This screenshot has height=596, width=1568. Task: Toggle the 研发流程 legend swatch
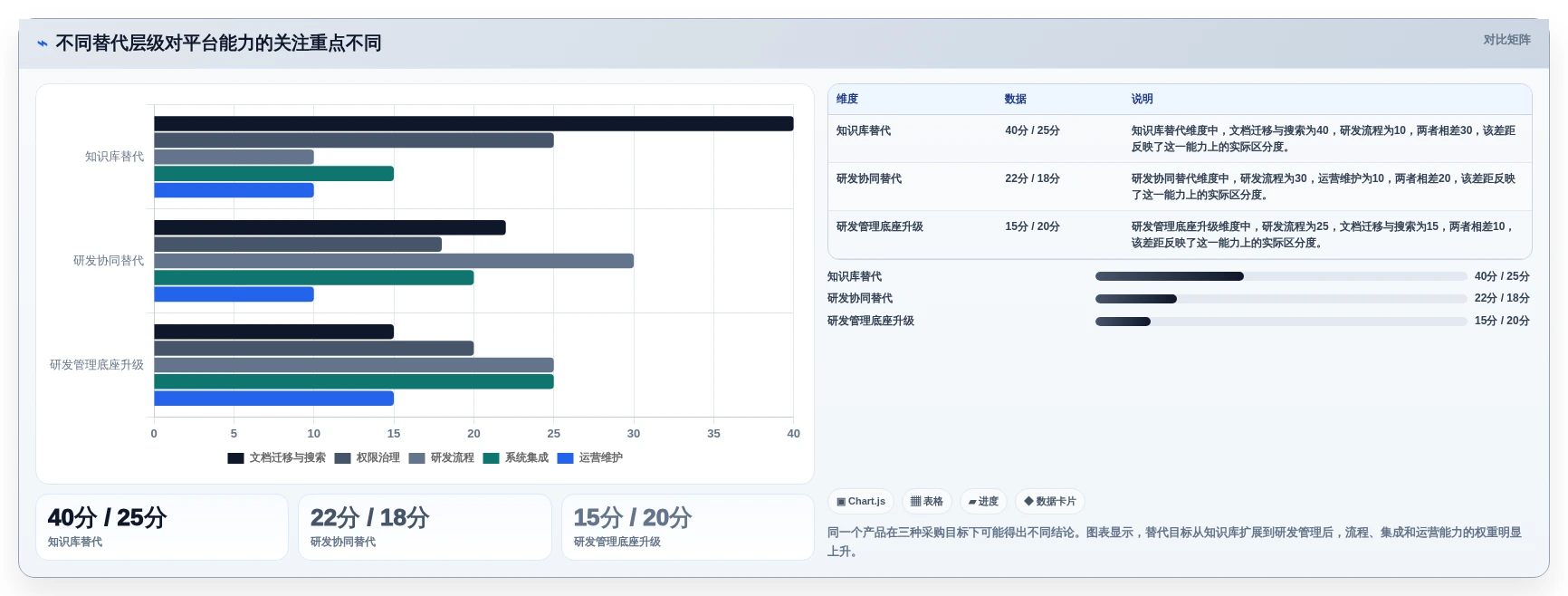[416, 458]
